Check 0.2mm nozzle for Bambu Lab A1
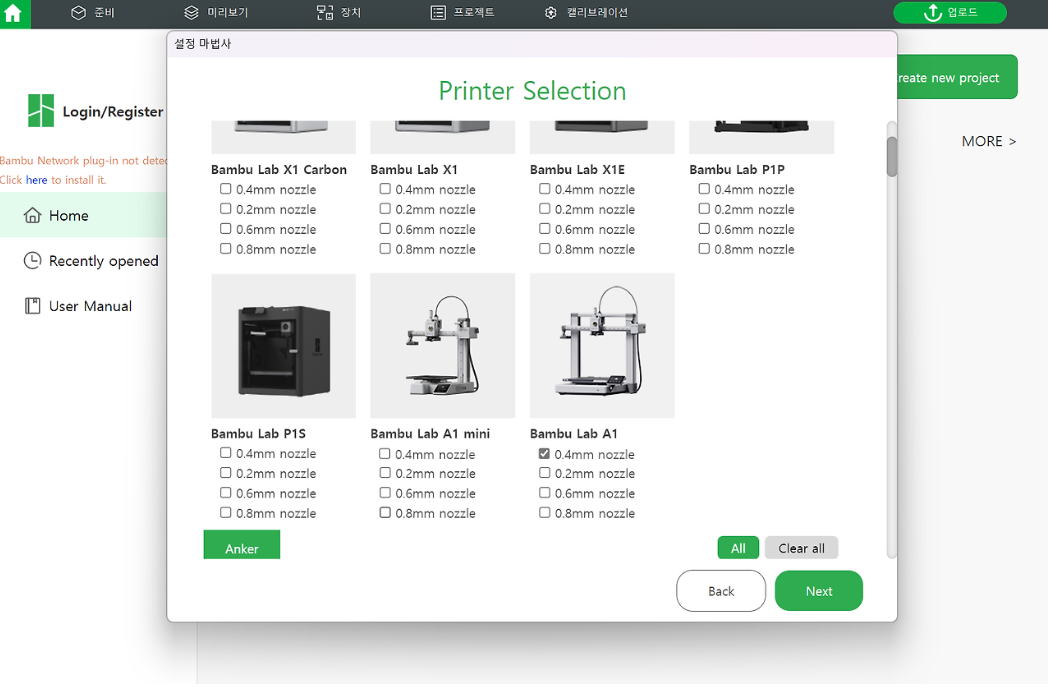The image size is (1050, 688). click(x=544, y=473)
